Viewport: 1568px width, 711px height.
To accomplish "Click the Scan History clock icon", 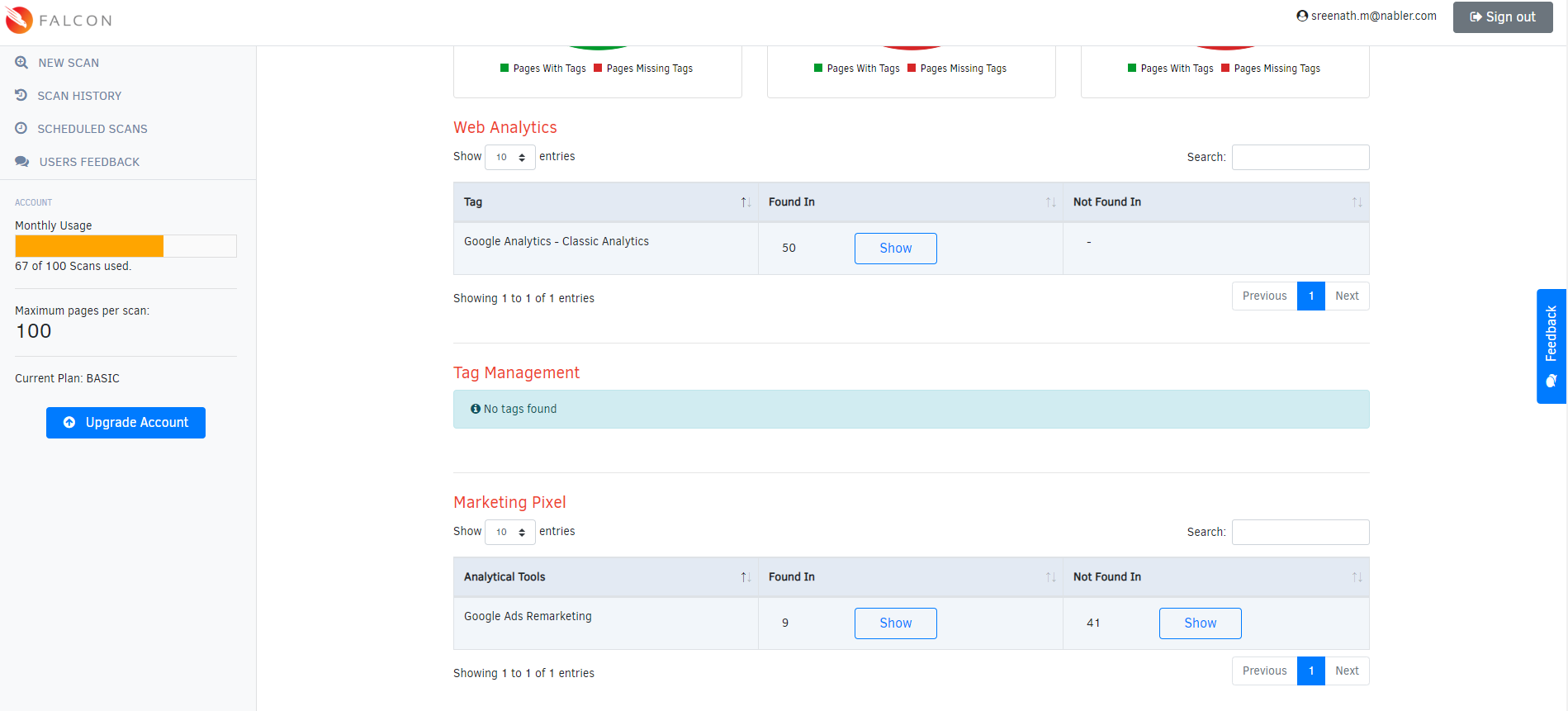I will [x=21, y=96].
